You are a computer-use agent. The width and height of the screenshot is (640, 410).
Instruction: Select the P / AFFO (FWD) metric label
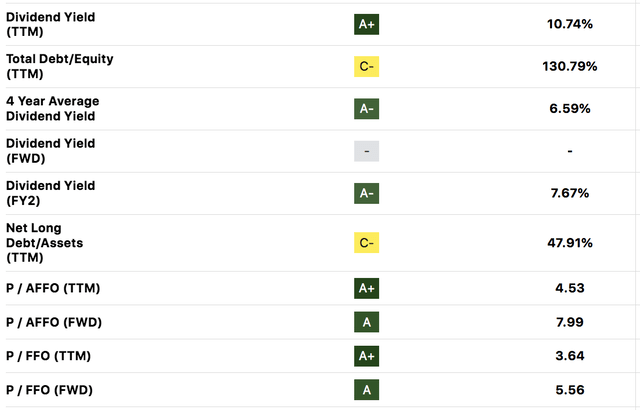pos(54,322)
